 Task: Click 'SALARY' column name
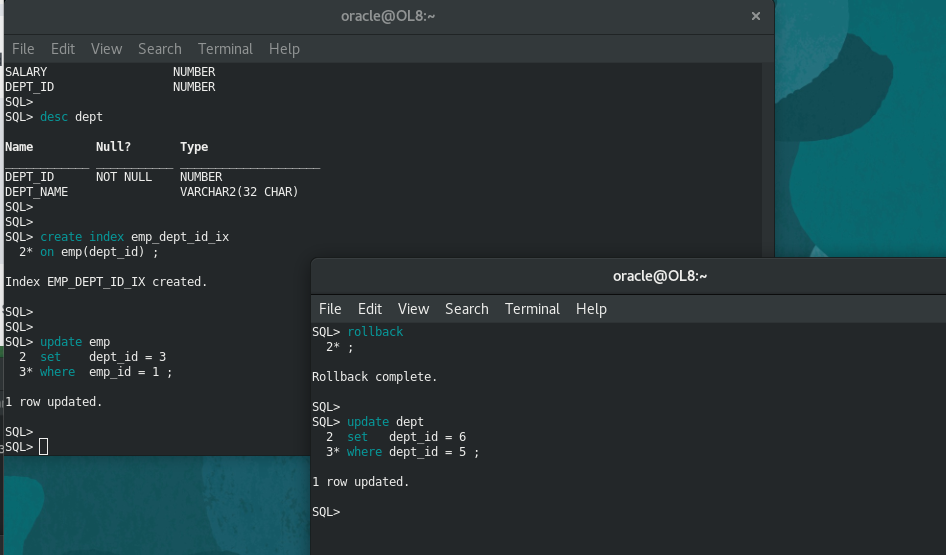(26, 72)
